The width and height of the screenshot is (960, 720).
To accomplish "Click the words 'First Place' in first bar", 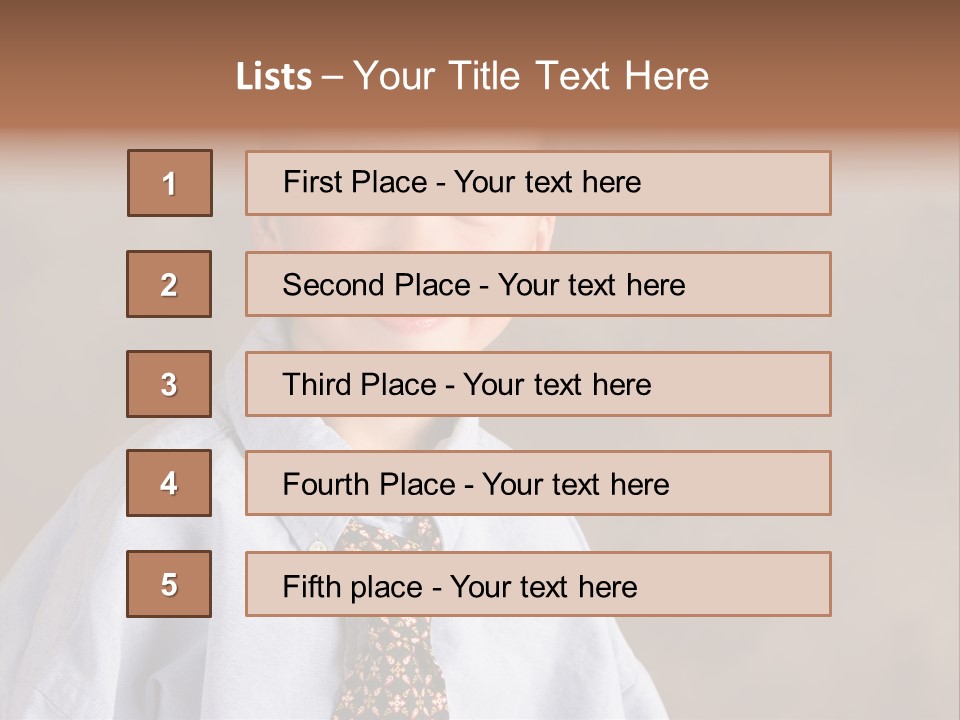I will coord(355,182).
